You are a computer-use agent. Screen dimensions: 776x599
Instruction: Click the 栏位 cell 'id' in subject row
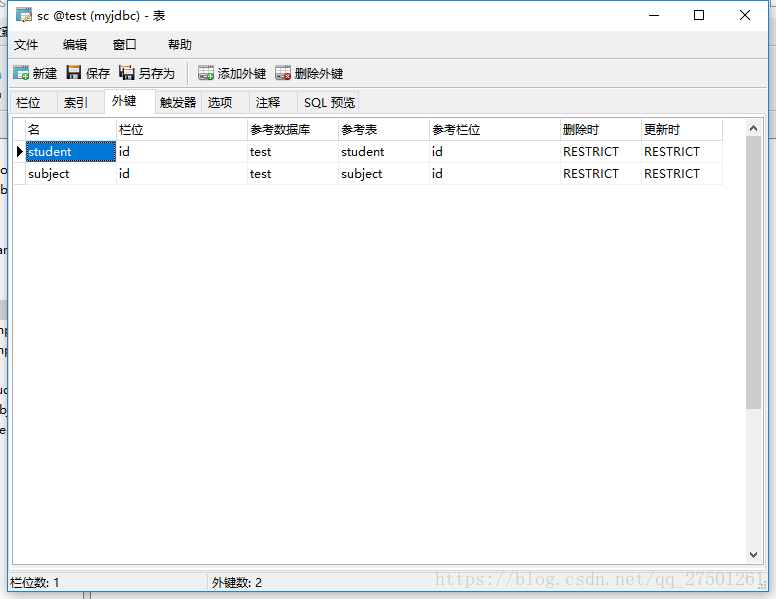pyautogui.click(x=182, y=174)
